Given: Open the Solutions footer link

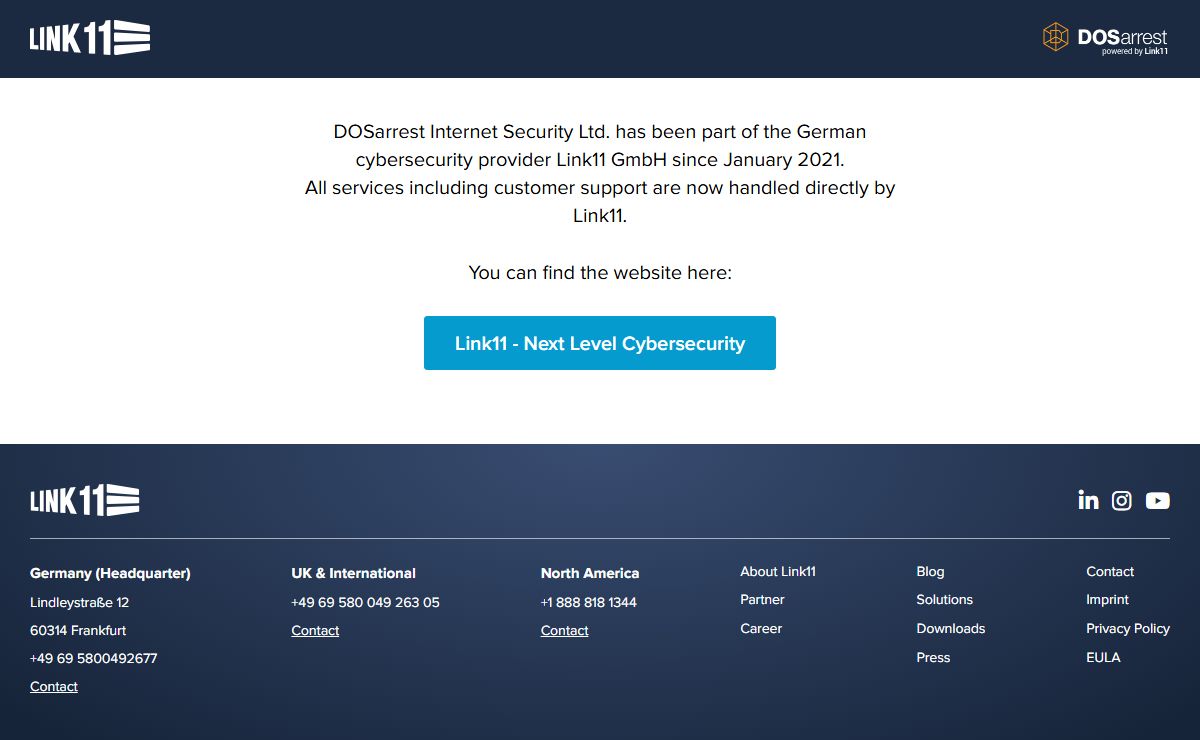Looking at the screenshot, I should click(x=945, y=599).
